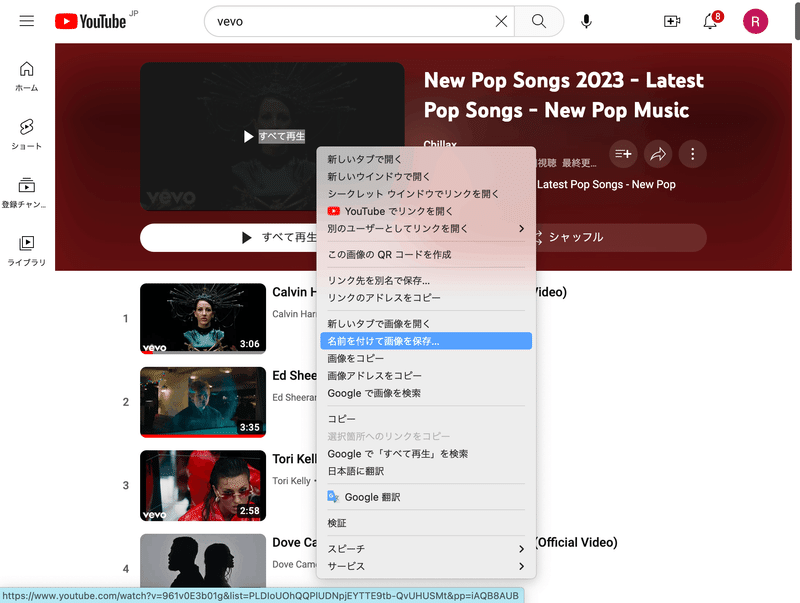Click Dove Cameron channel name

click(294, 564)
